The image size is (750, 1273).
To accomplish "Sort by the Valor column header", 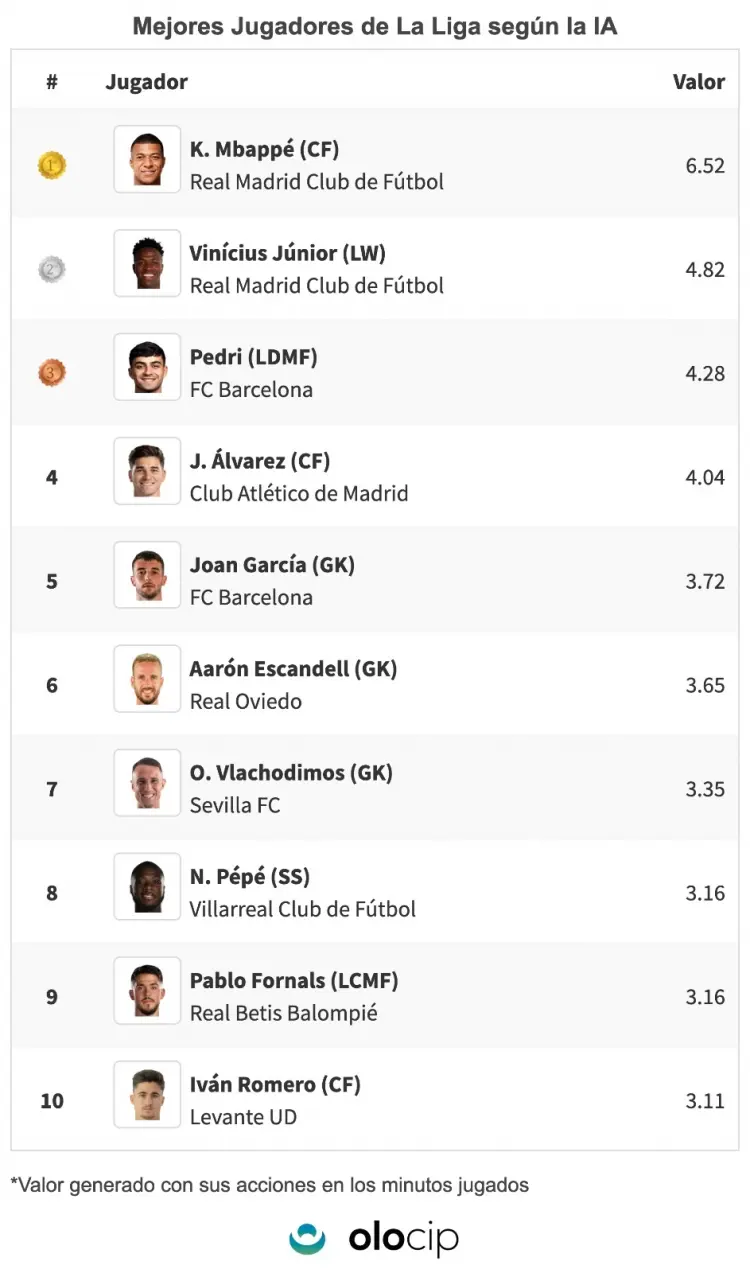I will tap(698, 82).
